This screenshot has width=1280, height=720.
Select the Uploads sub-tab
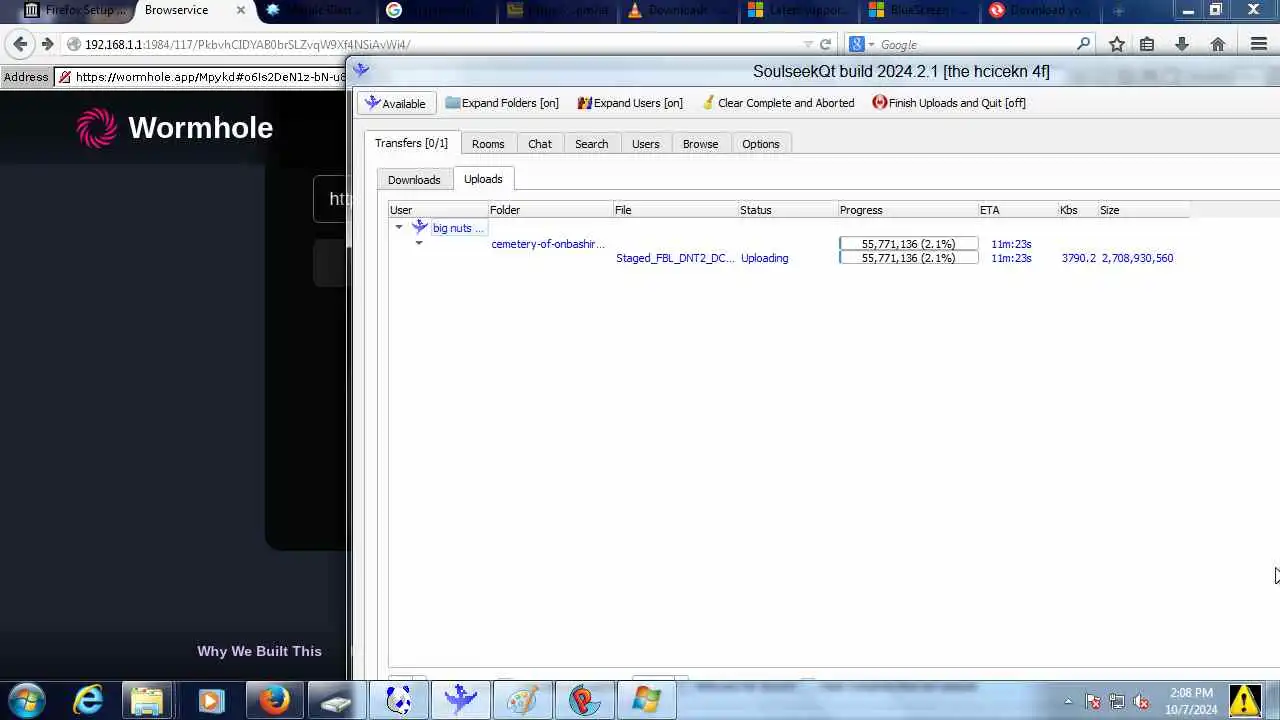click(483, 179)
